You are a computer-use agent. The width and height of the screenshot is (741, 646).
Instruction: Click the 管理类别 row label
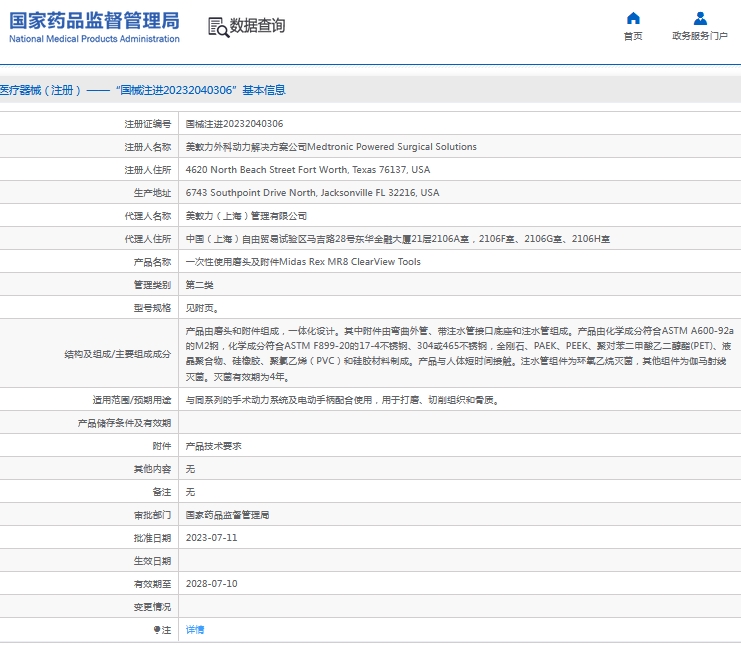(152, 285)
